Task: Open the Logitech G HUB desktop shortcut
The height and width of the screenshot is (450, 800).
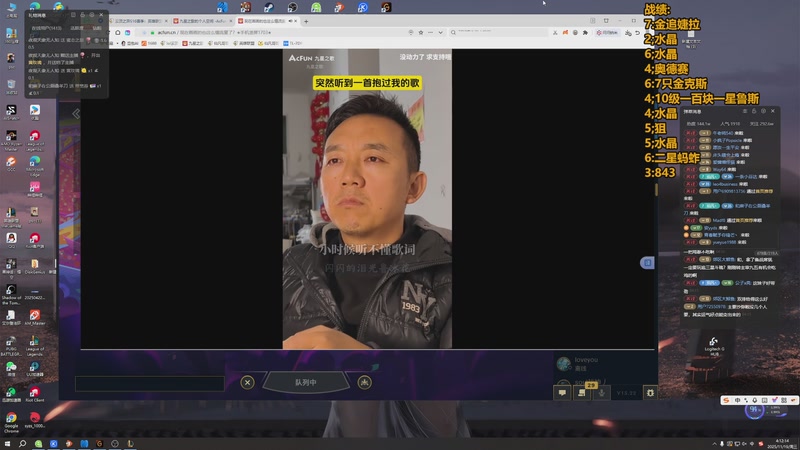Action: pyautogui.click(x=714, y=345)
